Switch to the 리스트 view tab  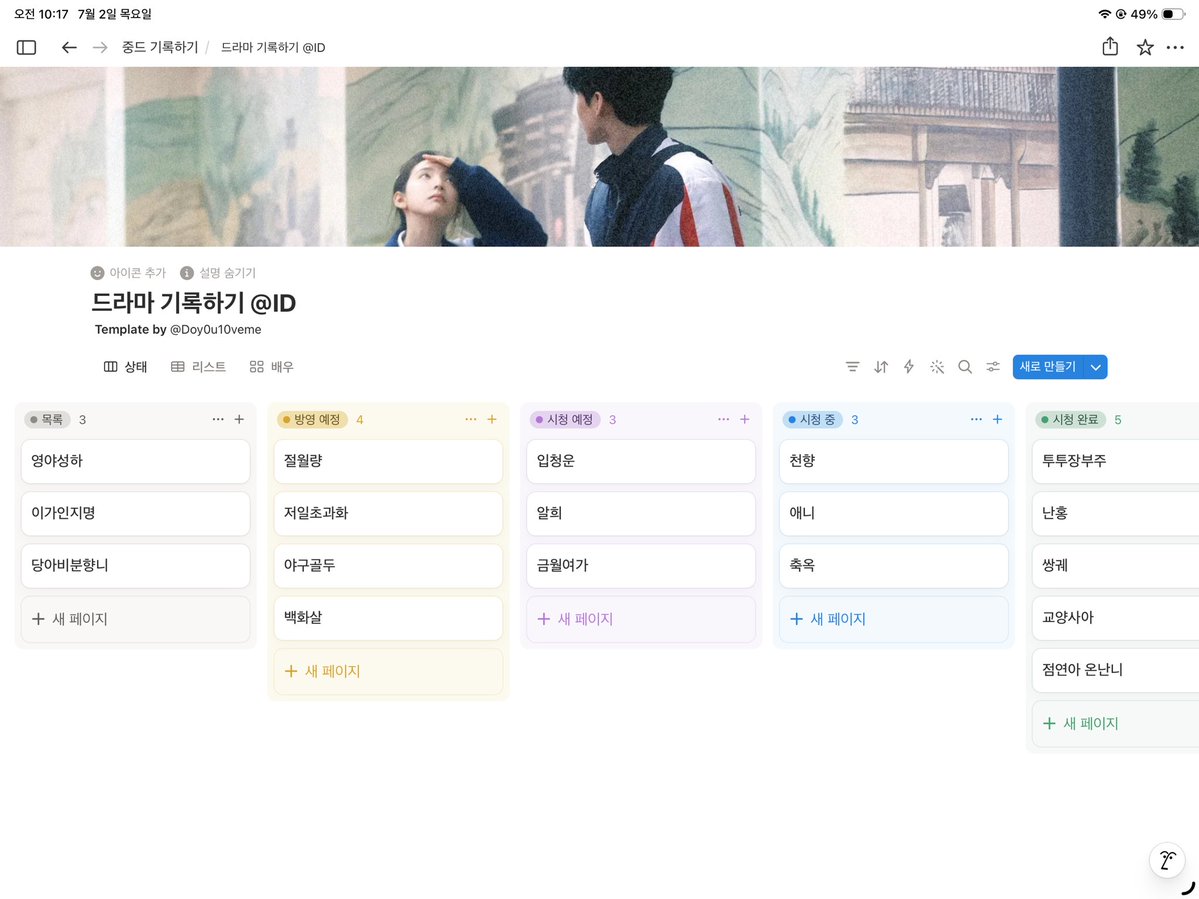[199, 367]
